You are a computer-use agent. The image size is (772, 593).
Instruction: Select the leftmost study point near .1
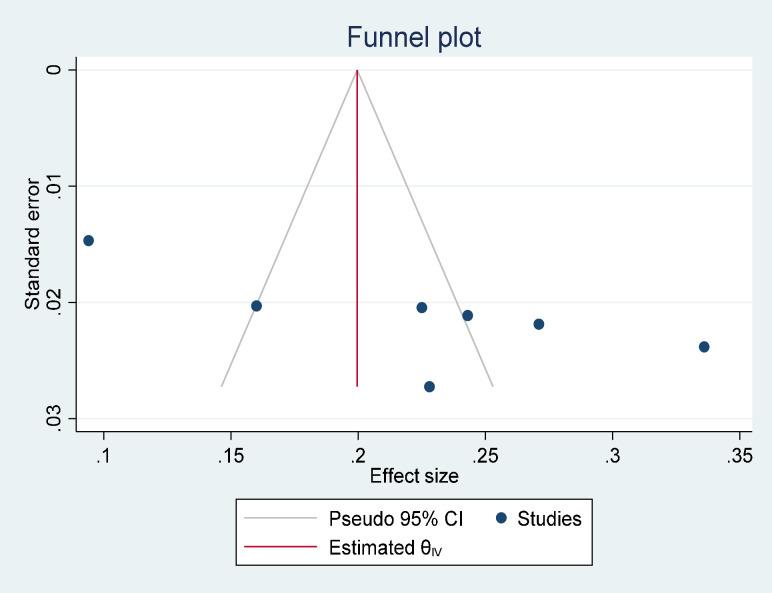pos(88,241)
